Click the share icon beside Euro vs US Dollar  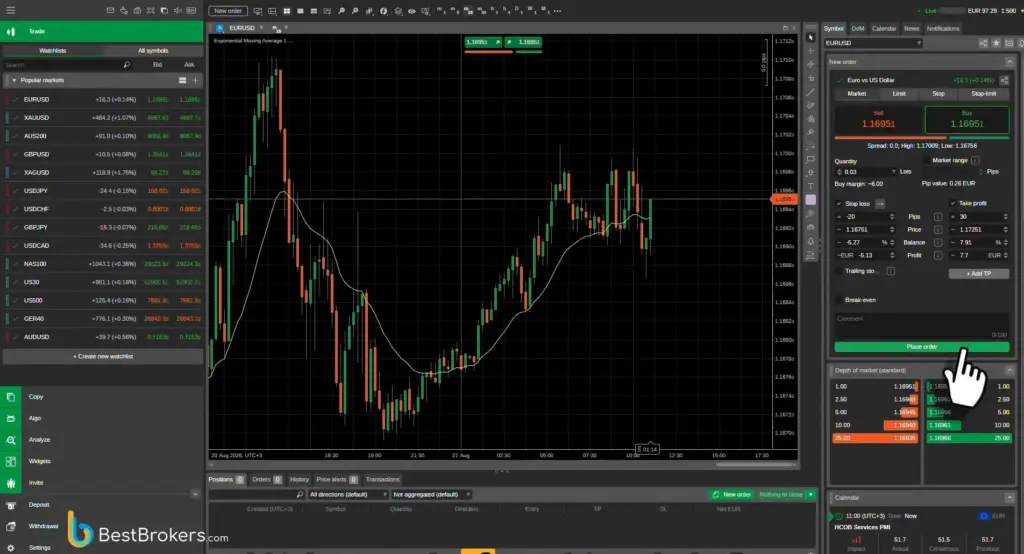click(1004, 80)
